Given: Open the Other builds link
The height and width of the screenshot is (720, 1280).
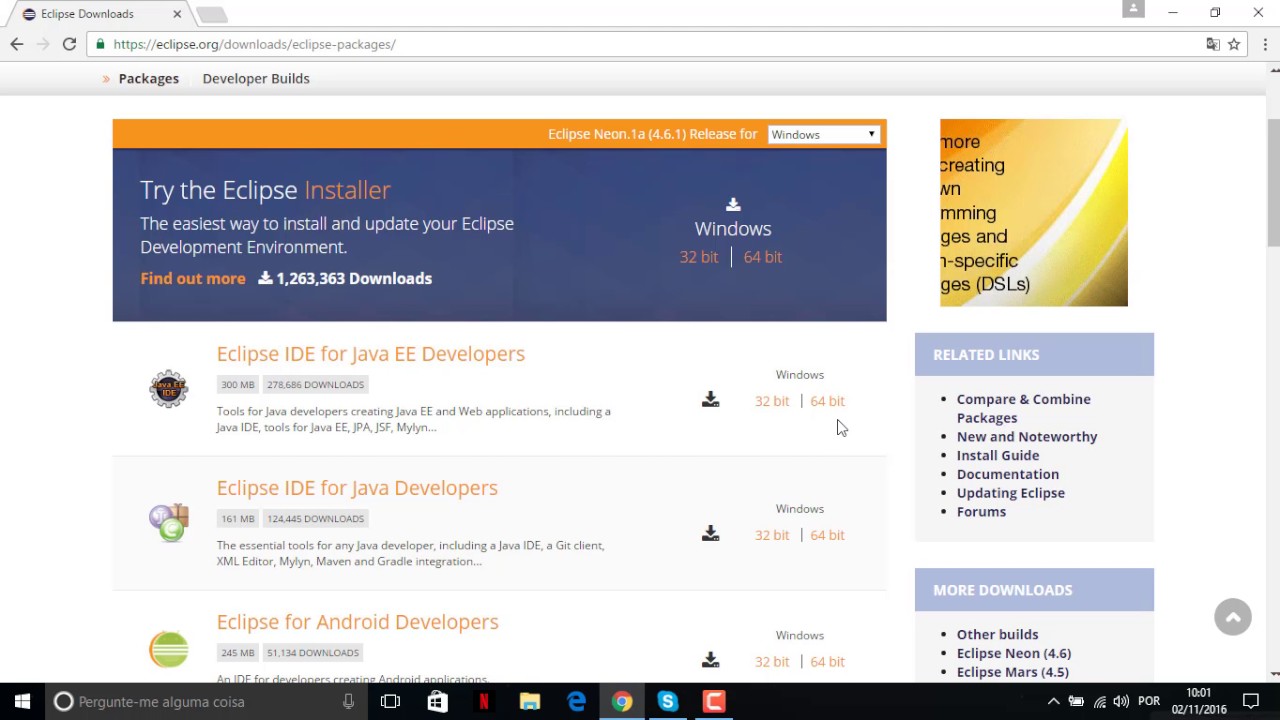Looking at the screenshot, I should click(x=997, y=634).
